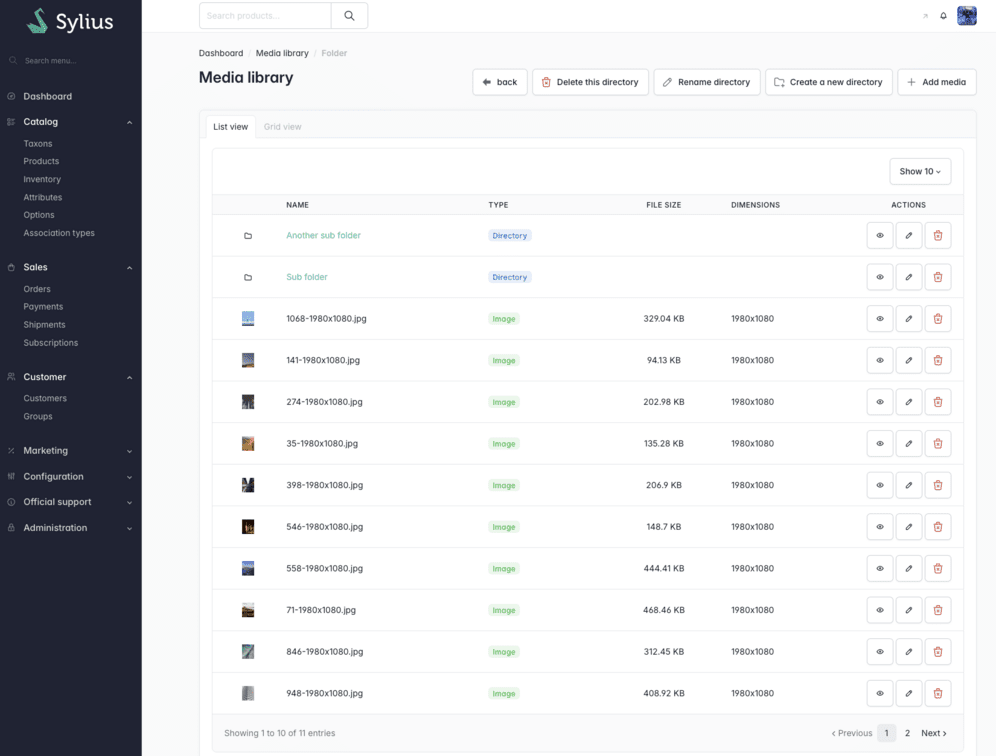Image resolution: width=996 pixels, height=756 pixels.
Task: View 274-1980x1080.jpg using the eye icon
Action: click(880, 402)
